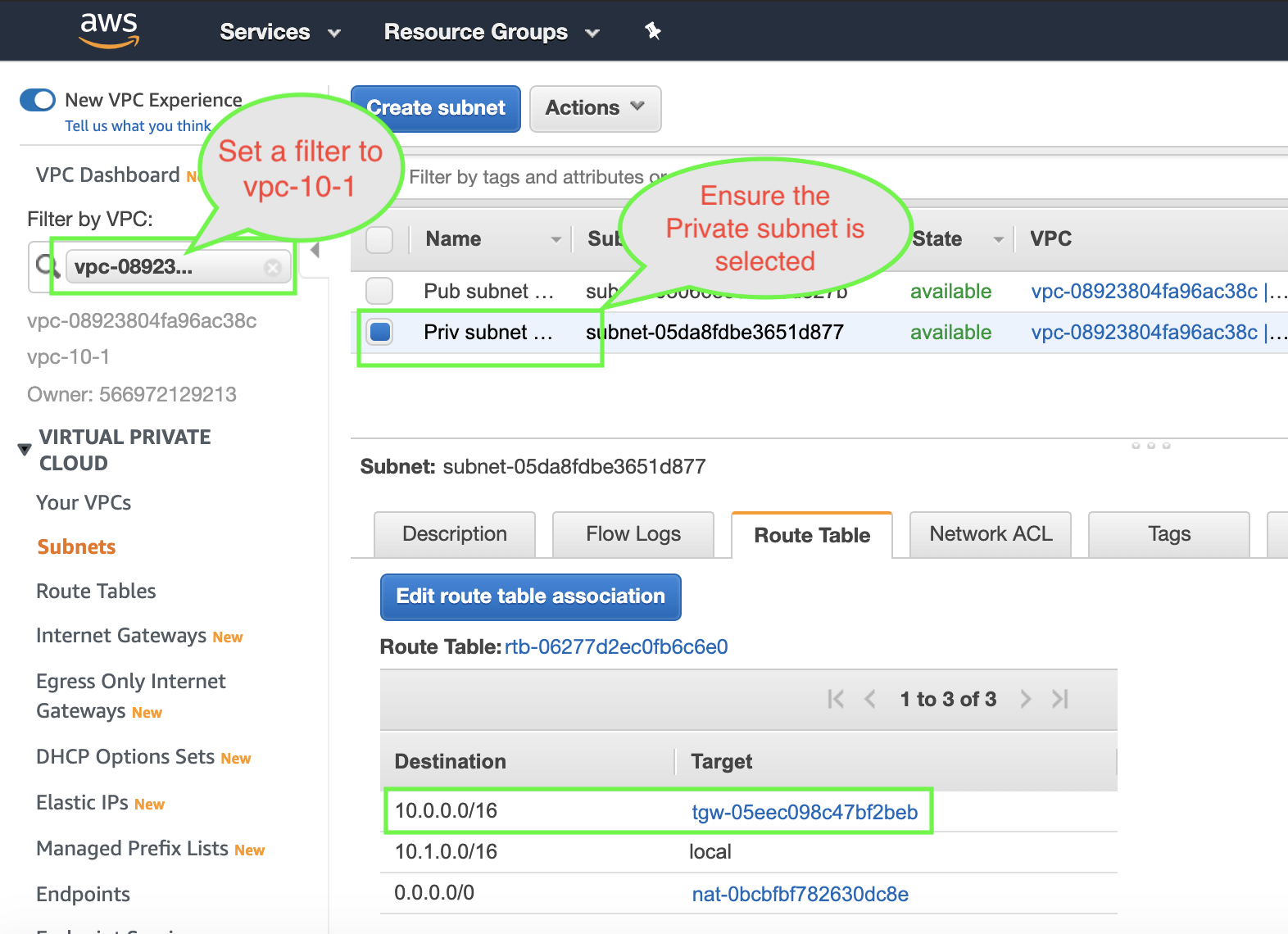The height and width of the screenshot is (934, 1288).
Task: Click the Target column header
Action: click(722, 762)
